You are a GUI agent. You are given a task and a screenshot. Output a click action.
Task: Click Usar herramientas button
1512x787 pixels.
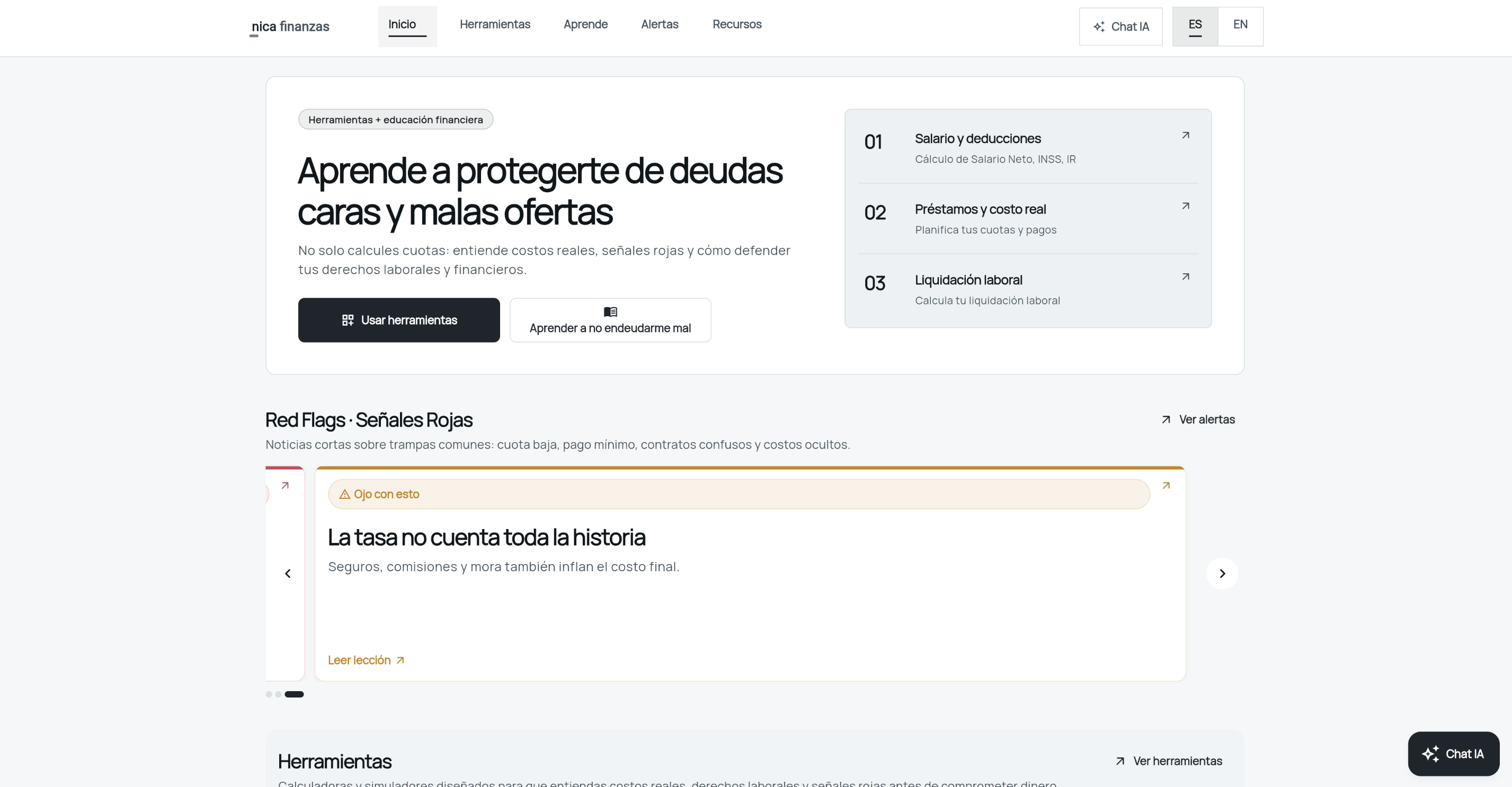(398, 320)
